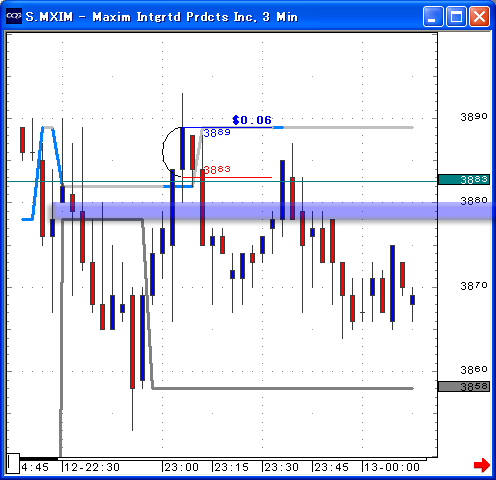Click the 3890 price scale label
This screenshot has width=496, height=480.
(x=474, y=117)
